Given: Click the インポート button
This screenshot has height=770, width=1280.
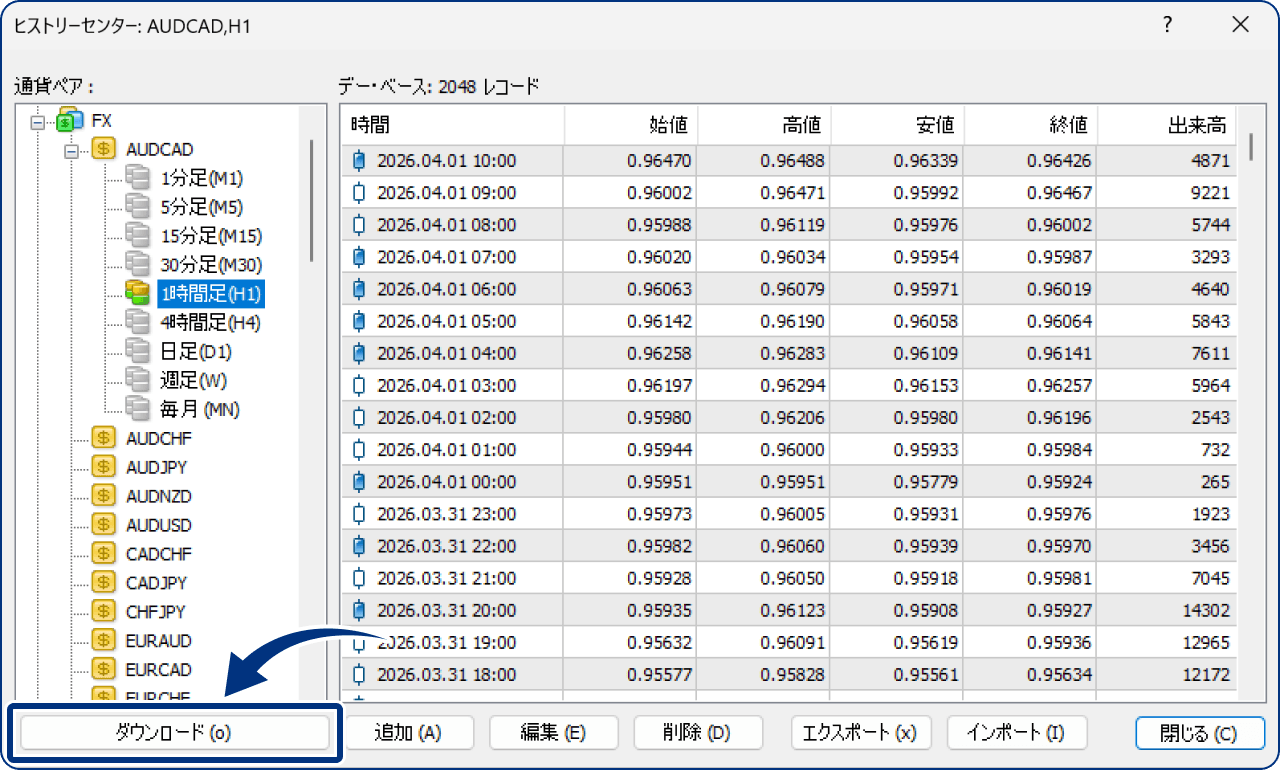Looking at the screenshot, I should pyautogui.click(x=1017, y=732).
